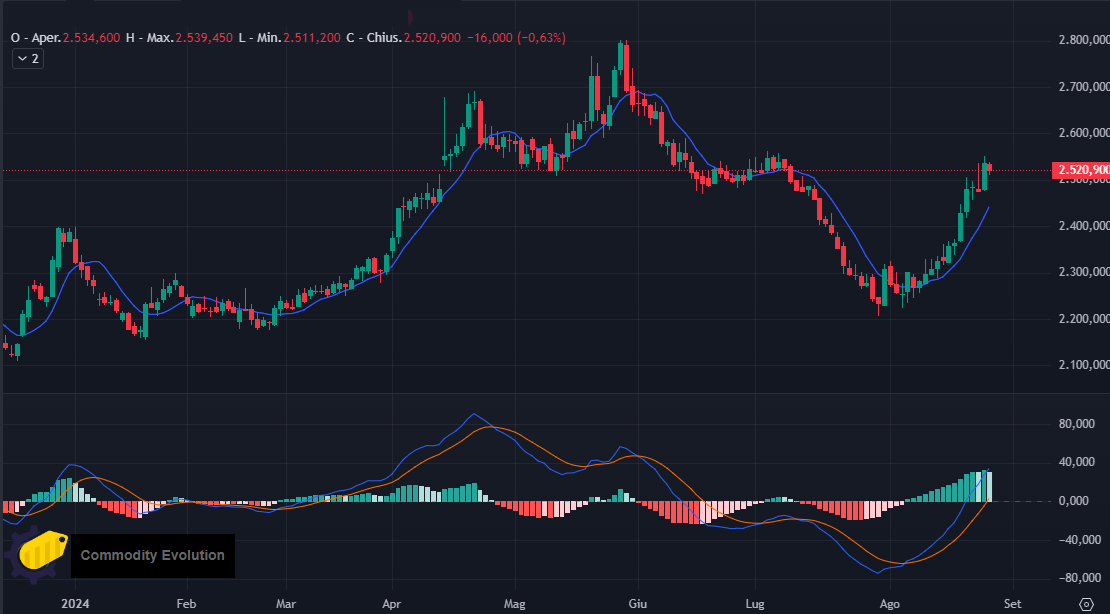Image resolution: width=1110 pixels, height=614 pixels.
Task: Select the red current price label 2.520,90
Action: point(1082,170)
